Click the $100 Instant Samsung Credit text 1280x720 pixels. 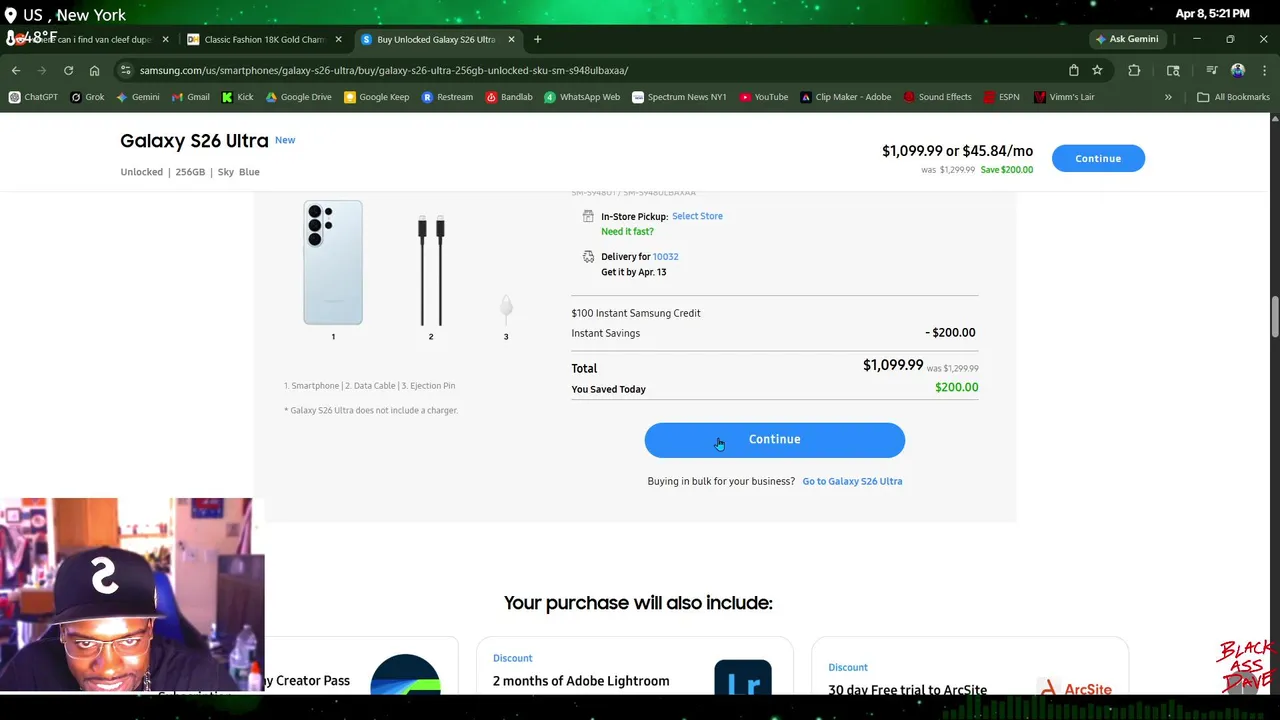(x=636, y=313)
